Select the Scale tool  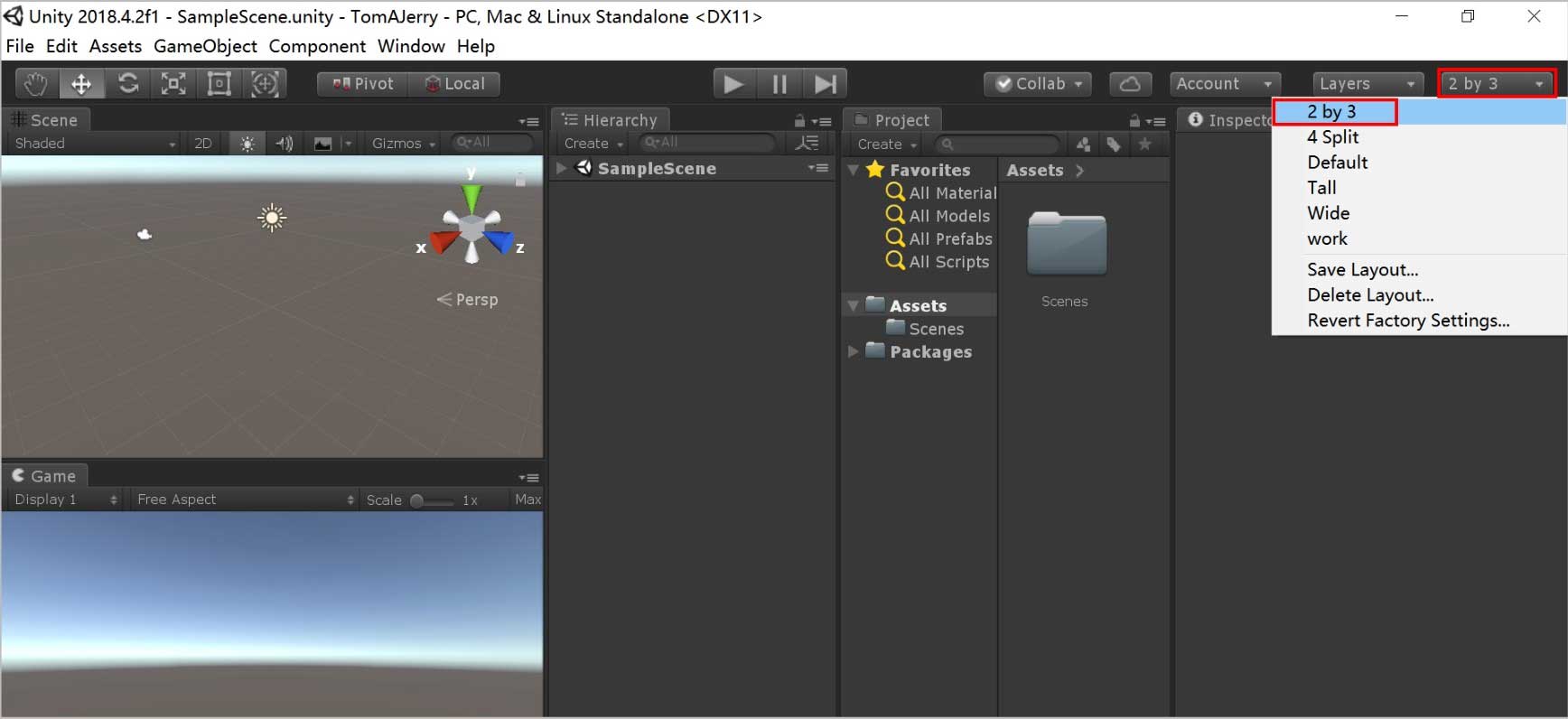coord(173,84)
